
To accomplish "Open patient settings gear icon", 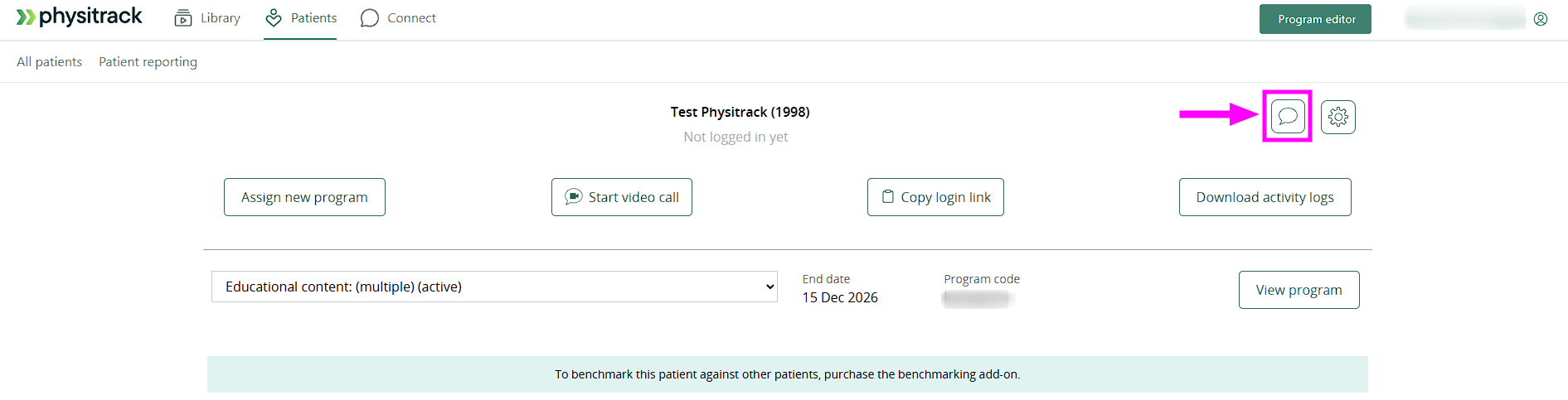I will point(1337,117).
